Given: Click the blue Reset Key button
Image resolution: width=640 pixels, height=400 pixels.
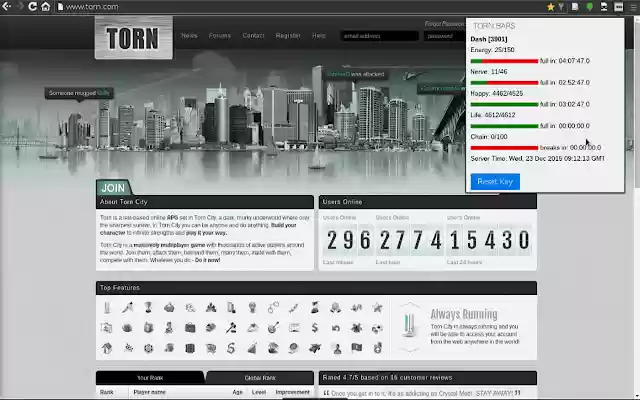Looking at the screenshot, I should point(495,182).
